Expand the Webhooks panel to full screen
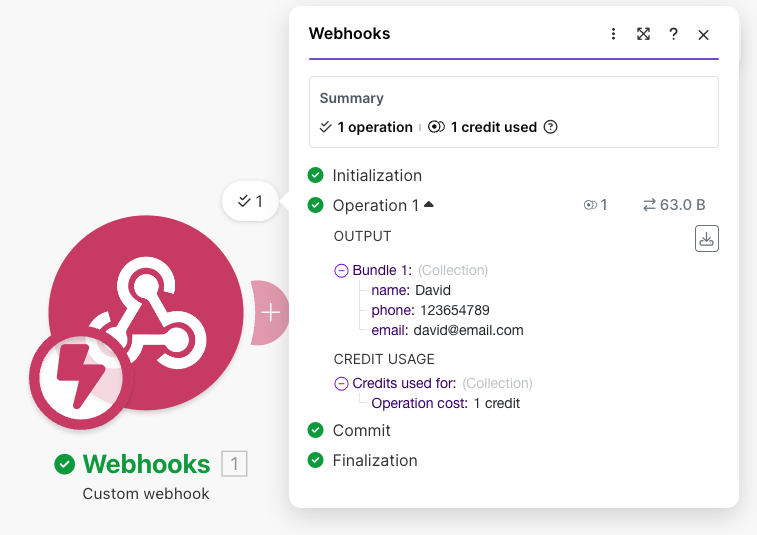 click(x=643, y=34)
